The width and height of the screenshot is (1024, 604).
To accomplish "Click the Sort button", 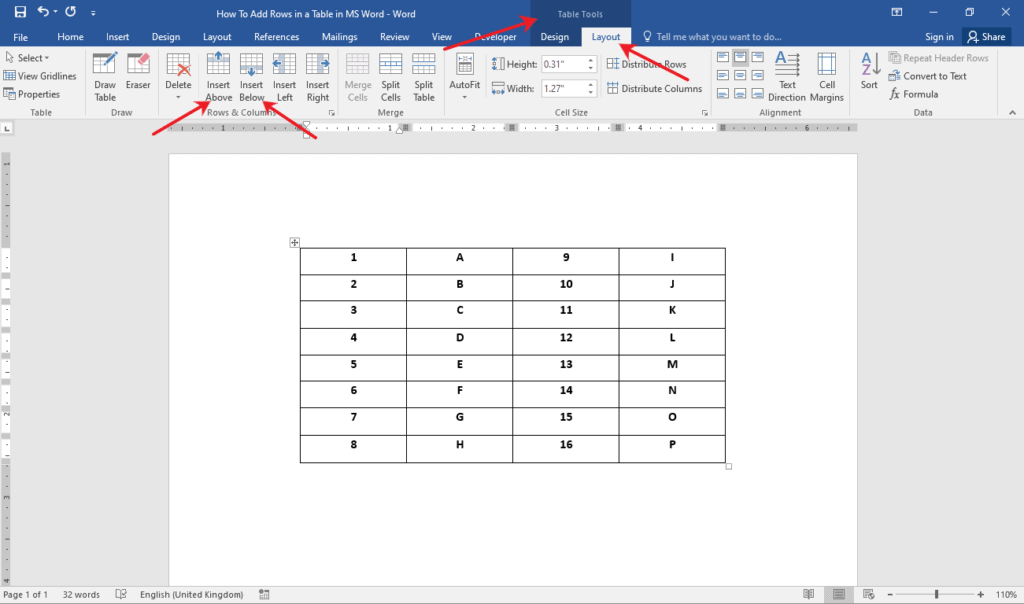I will (869, 71).
